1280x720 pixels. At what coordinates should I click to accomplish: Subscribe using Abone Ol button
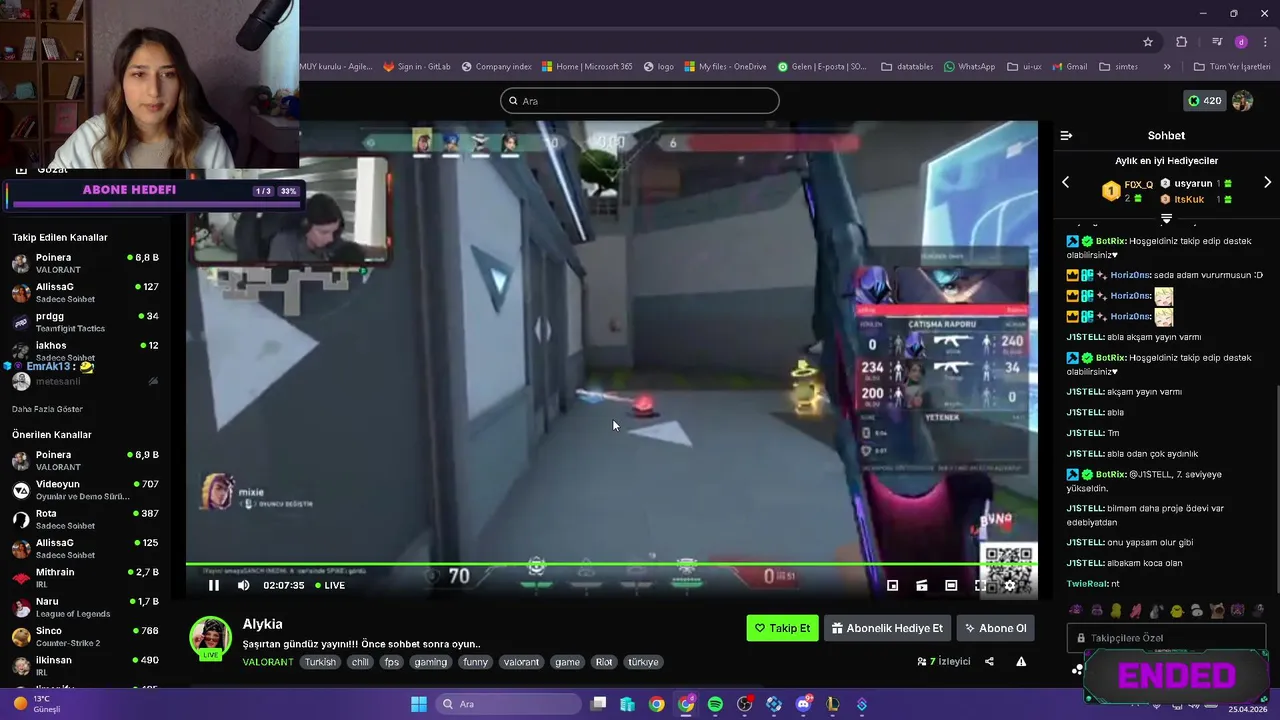995,628
